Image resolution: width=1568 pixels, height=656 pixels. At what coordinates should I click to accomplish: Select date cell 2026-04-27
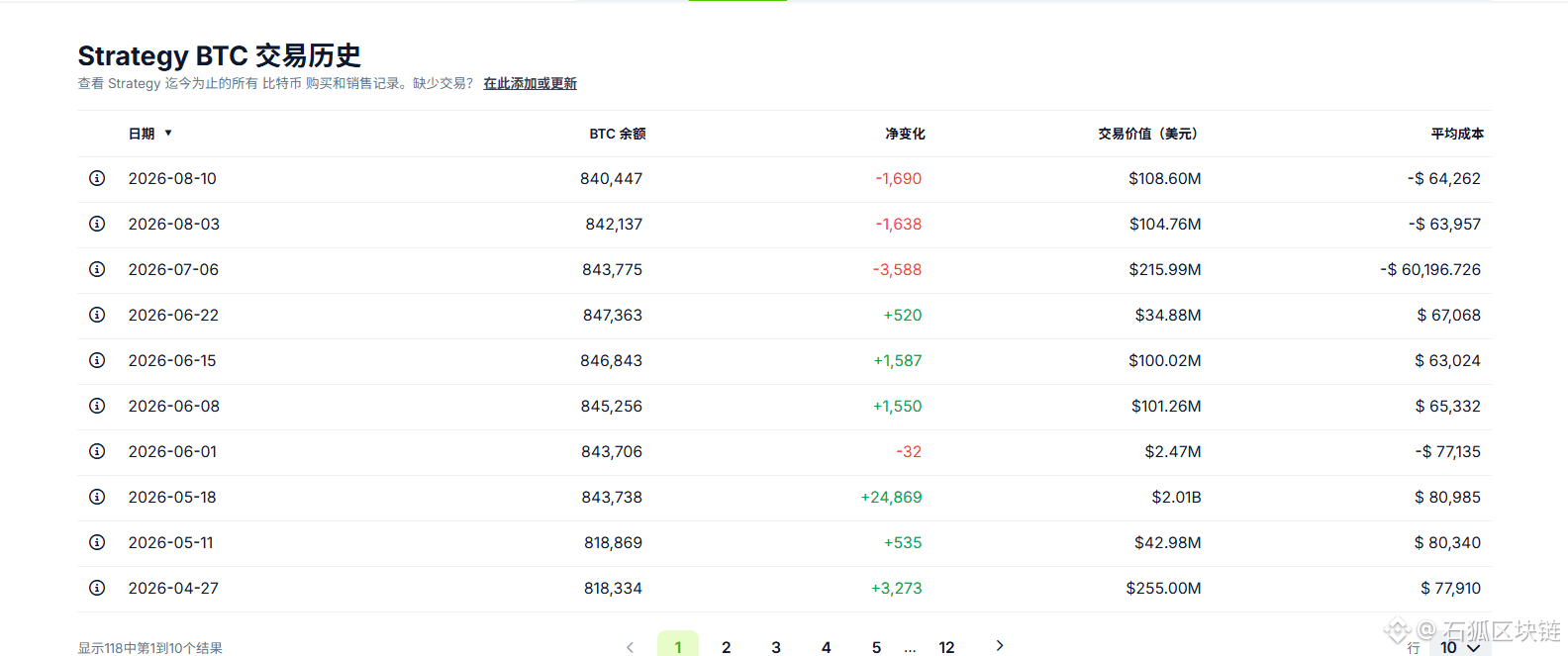point(173,588)
